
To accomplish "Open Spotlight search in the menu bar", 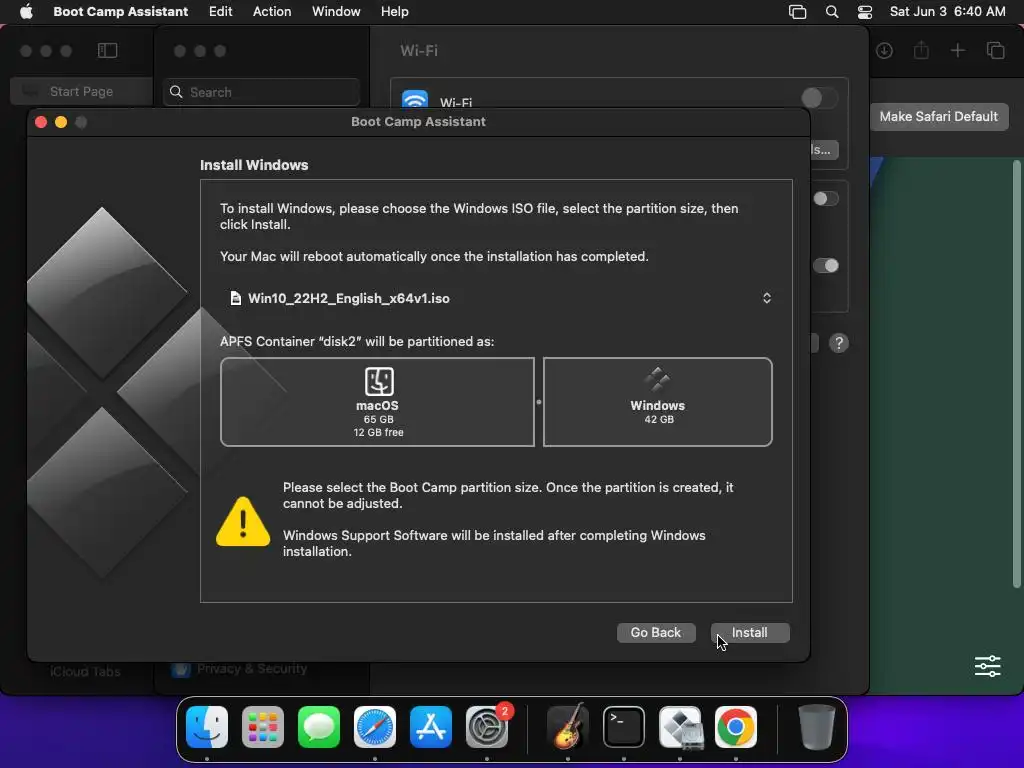I will pyautogui.click(x=832, y=12).
